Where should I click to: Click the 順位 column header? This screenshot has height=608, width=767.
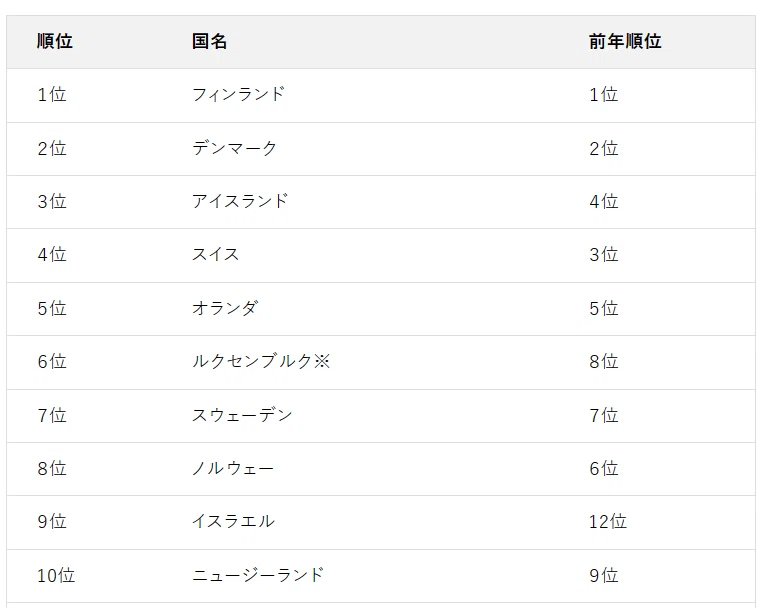tap(55, 42)
